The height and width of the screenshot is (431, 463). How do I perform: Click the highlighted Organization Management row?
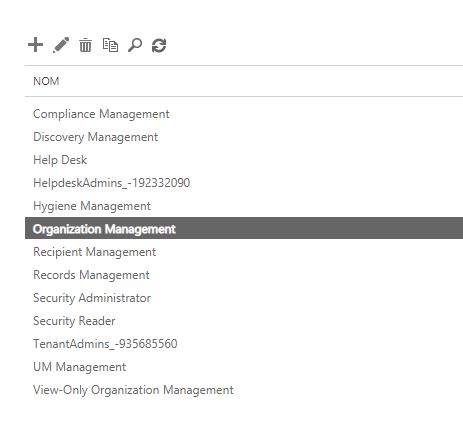244,228
